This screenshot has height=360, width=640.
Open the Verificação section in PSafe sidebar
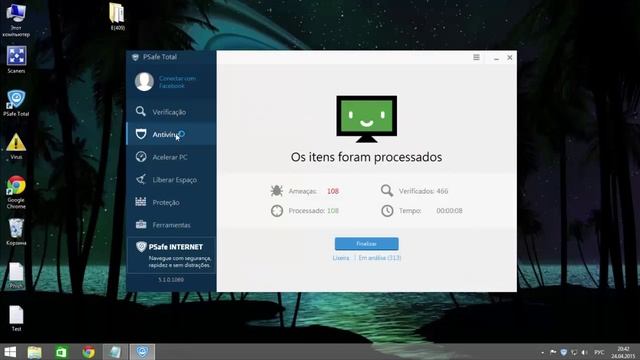171,111
